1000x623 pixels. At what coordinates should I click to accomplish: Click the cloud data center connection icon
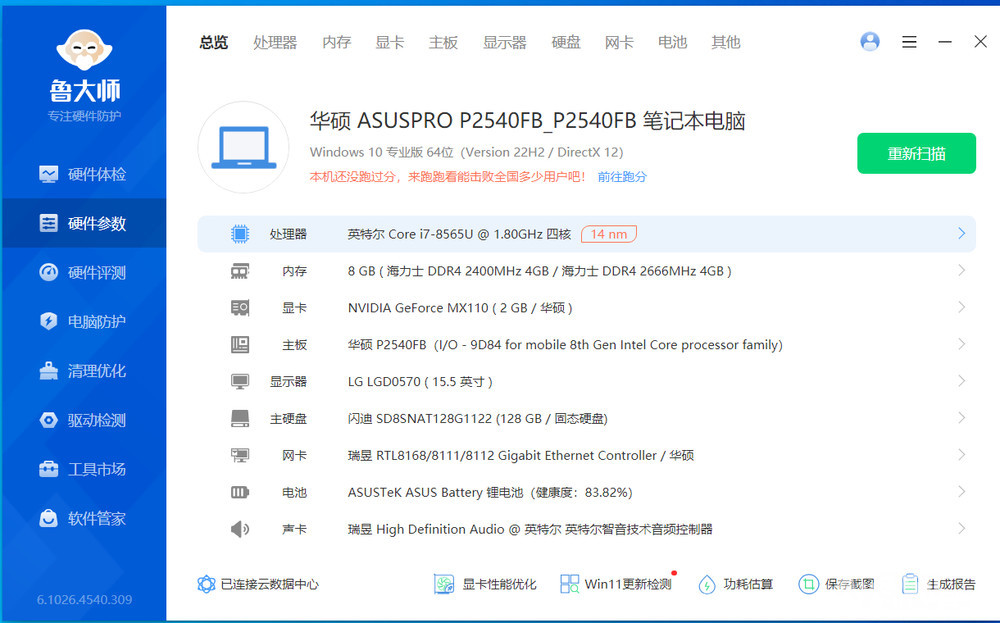pos(207,584)
